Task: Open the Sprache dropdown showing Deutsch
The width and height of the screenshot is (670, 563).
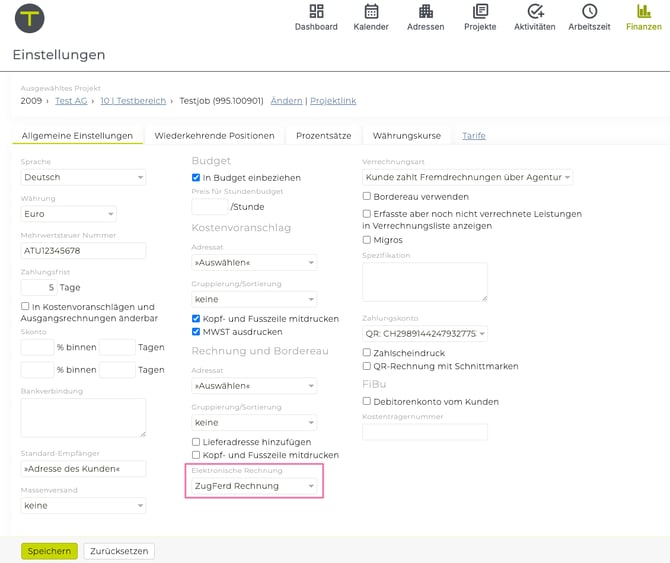Action: pos(83,178)
